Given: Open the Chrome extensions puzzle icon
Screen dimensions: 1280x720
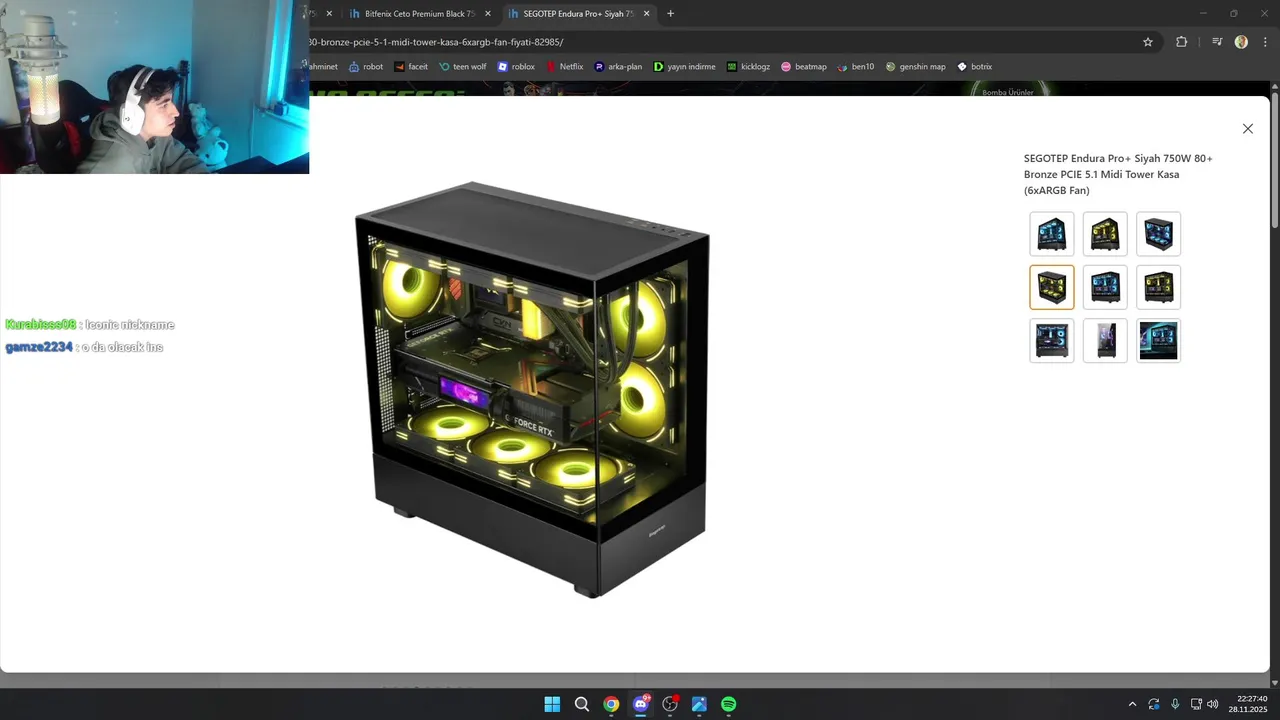Looking at the screenshot, I should click(1181, 42).
